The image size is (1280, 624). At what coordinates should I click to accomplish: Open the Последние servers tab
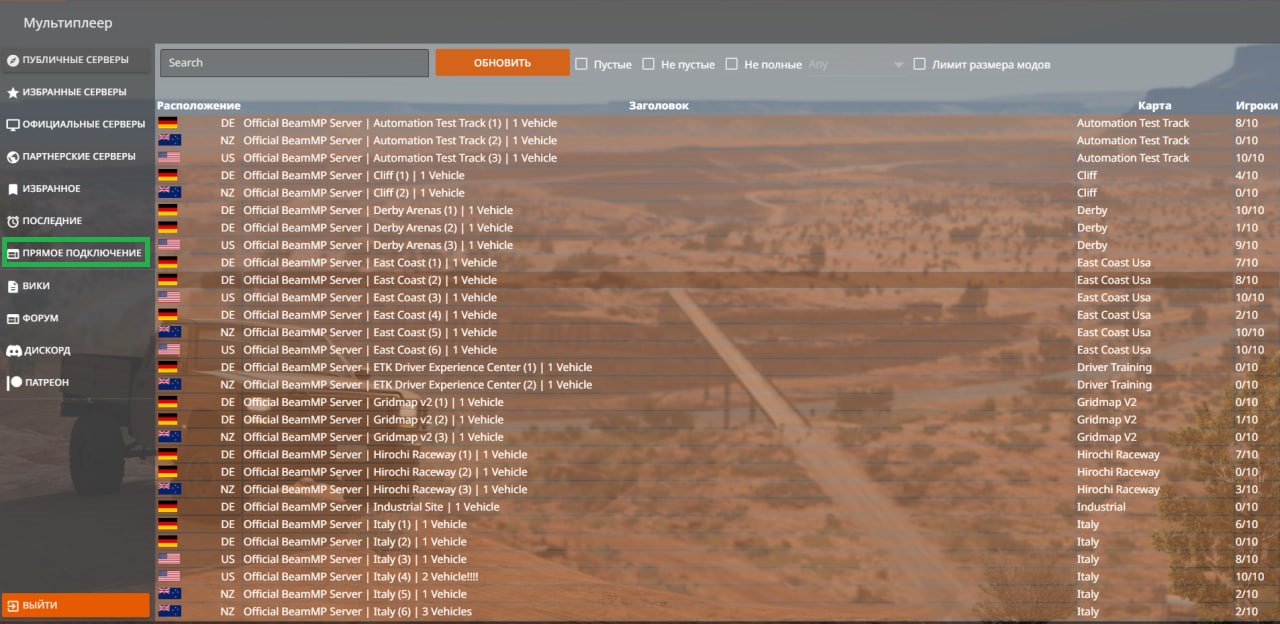[x=76, y=221]
